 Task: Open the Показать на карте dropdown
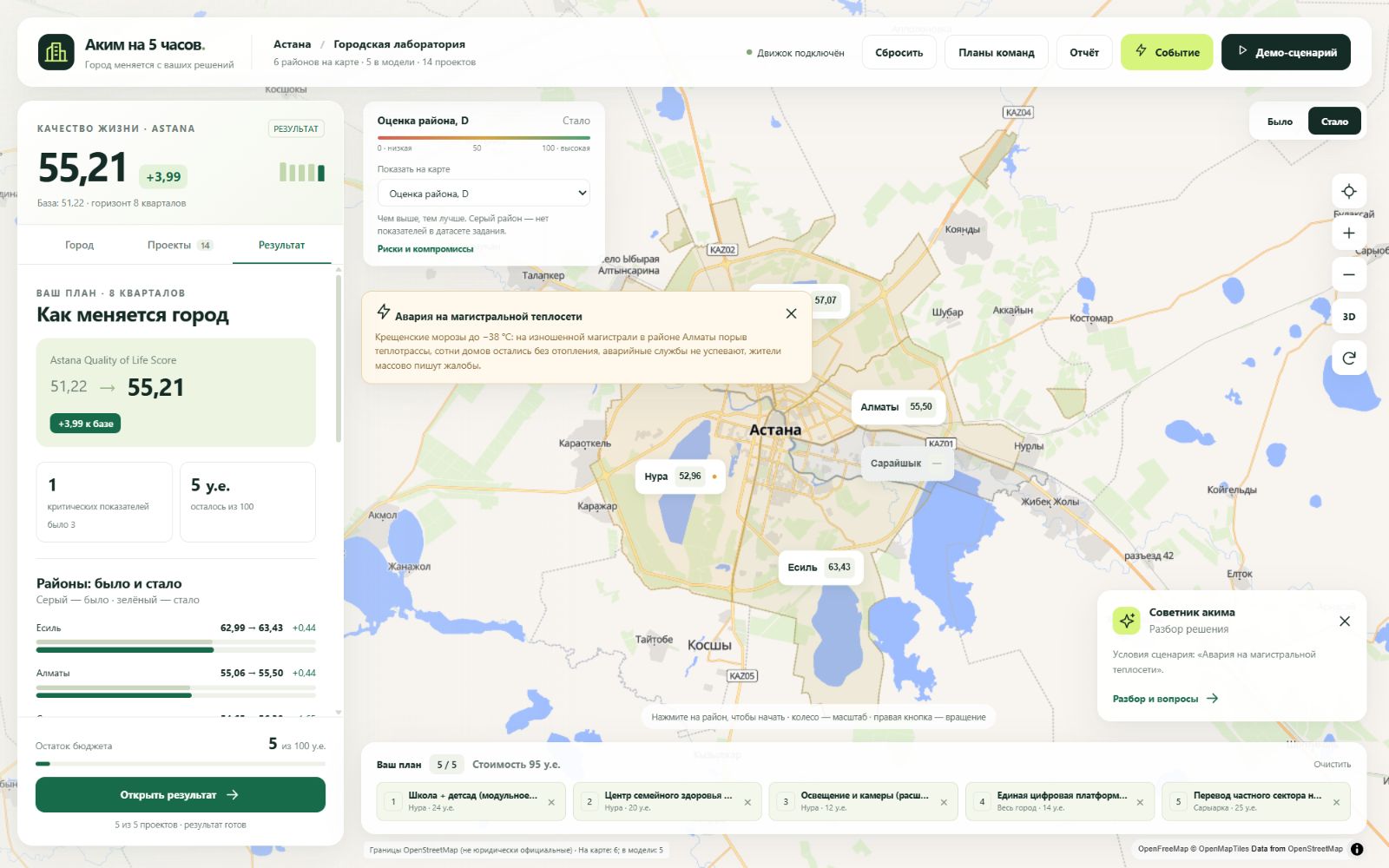(x=484, y=194)
